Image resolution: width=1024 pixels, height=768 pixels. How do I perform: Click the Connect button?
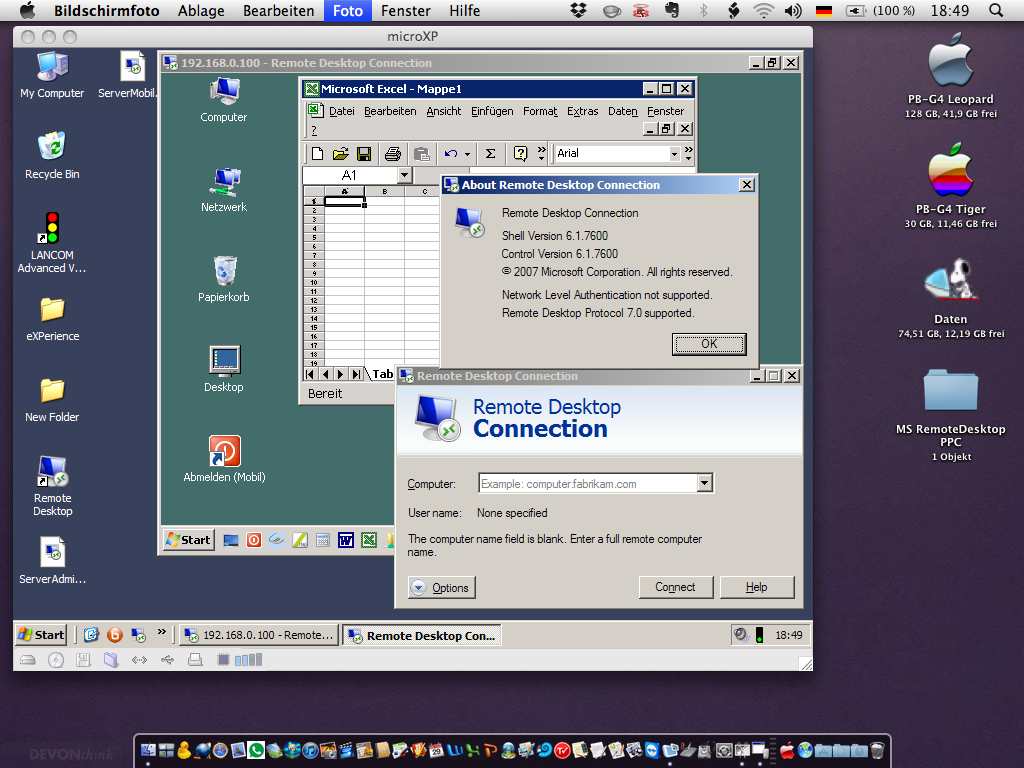coord(675,587)
